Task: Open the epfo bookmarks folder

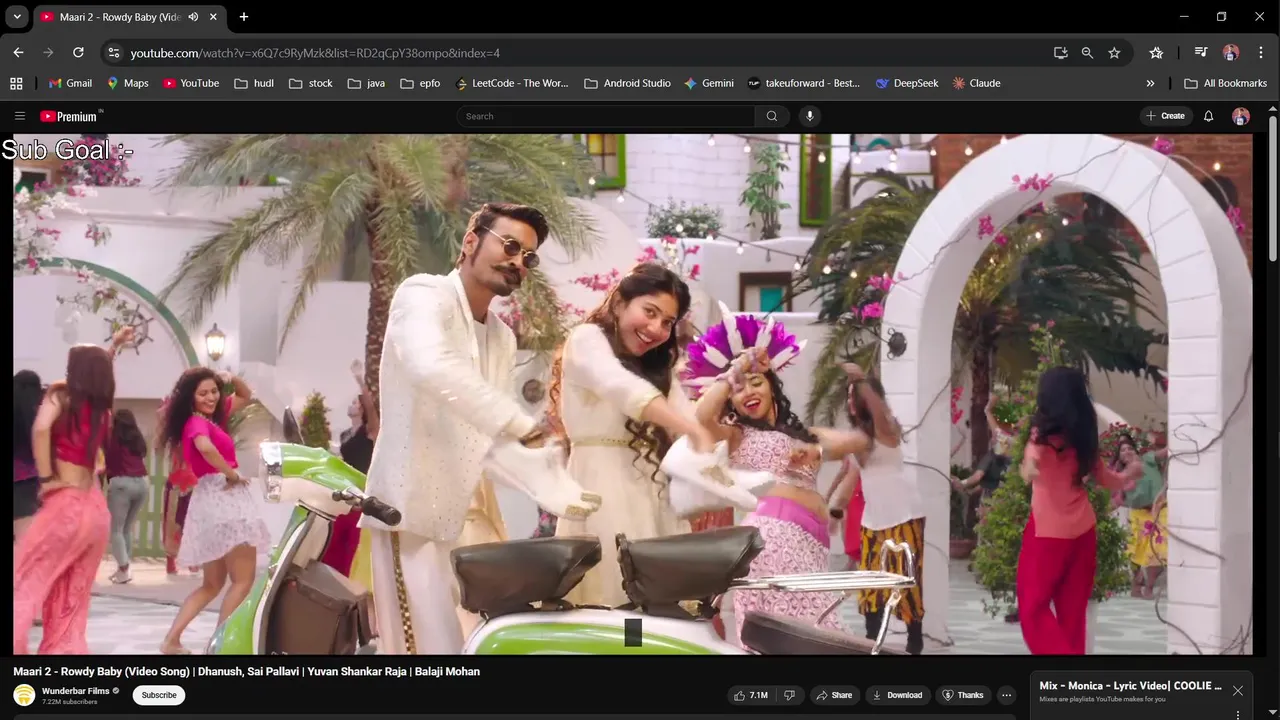Action: [x=420, y=83]
